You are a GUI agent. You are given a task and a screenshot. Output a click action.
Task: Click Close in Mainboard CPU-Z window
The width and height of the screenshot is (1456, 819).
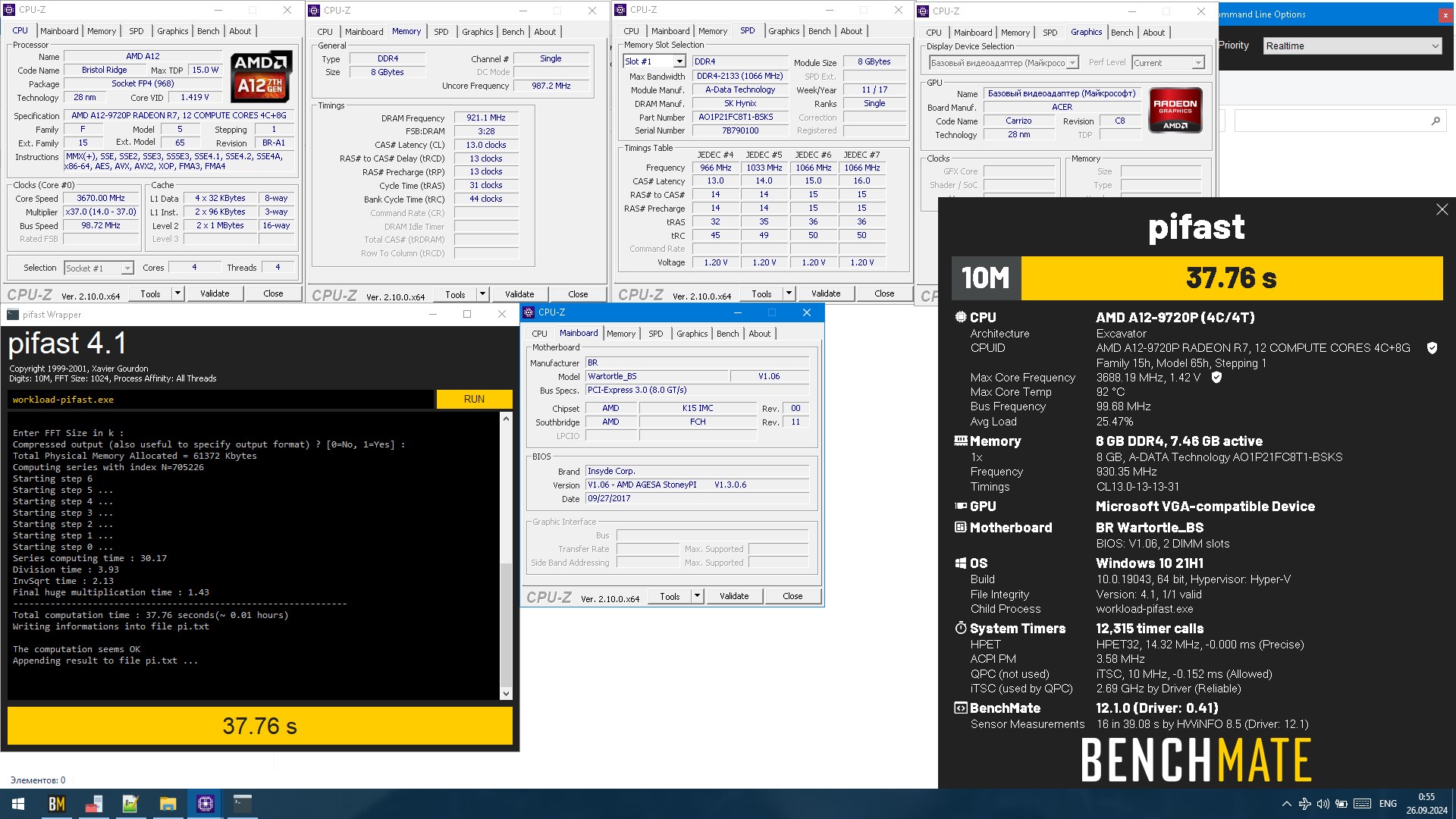tap(792, 596)
